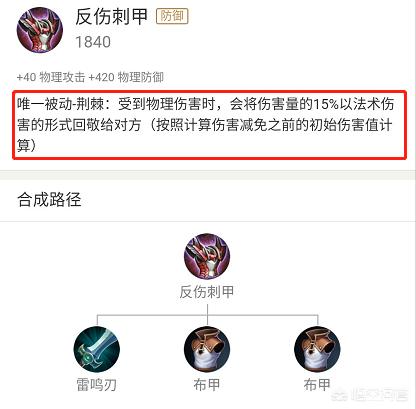Click the 防御 category tag
The image size is (416, 409).
172,16
